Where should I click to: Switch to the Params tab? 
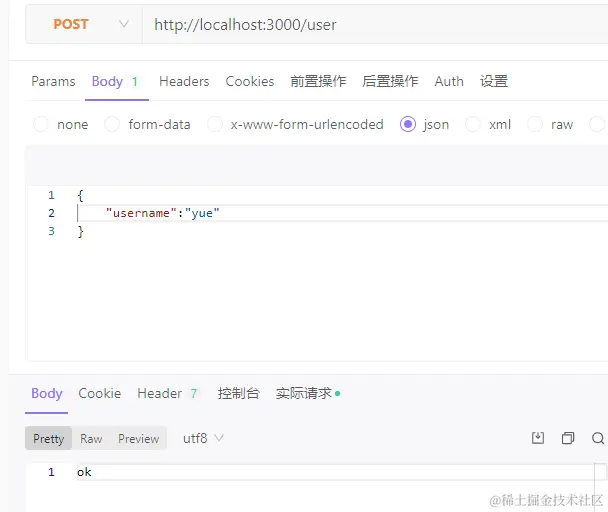(x=53, y=81)
